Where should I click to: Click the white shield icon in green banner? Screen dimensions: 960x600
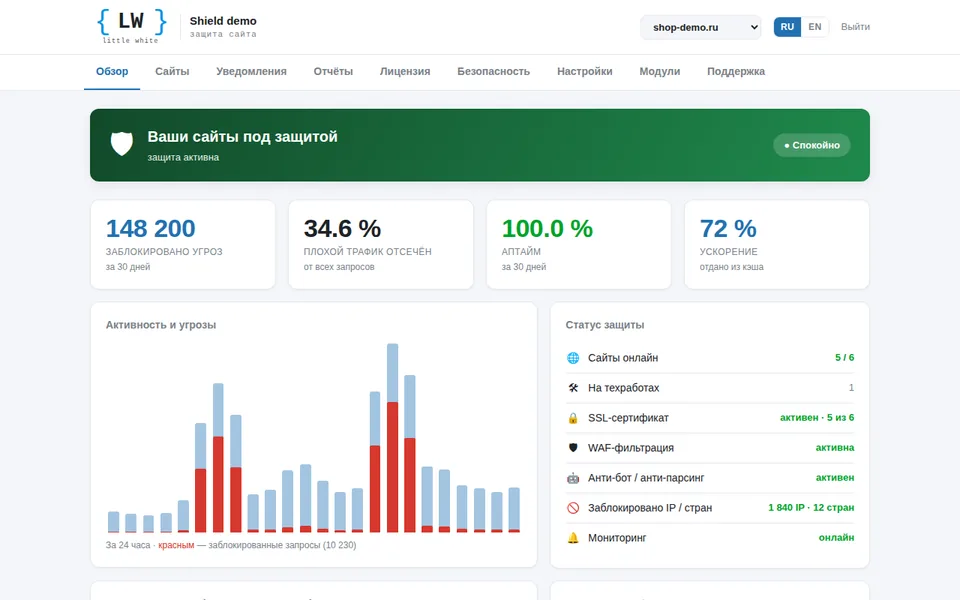tap(122, 144)
